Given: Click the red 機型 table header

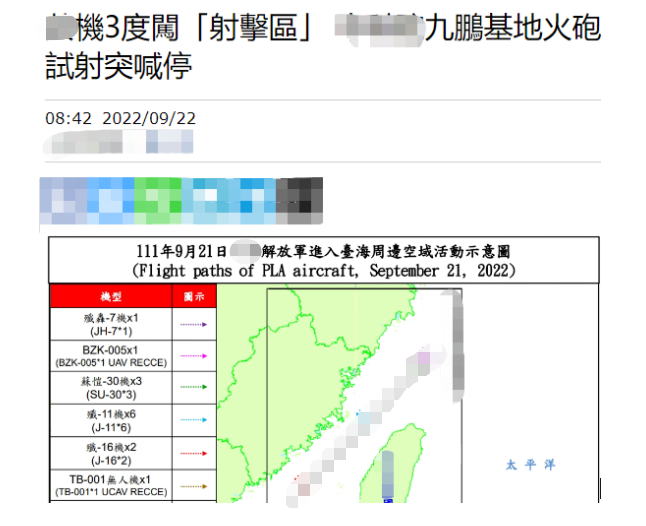Looking at the screenshot, I should pos(111,296).
